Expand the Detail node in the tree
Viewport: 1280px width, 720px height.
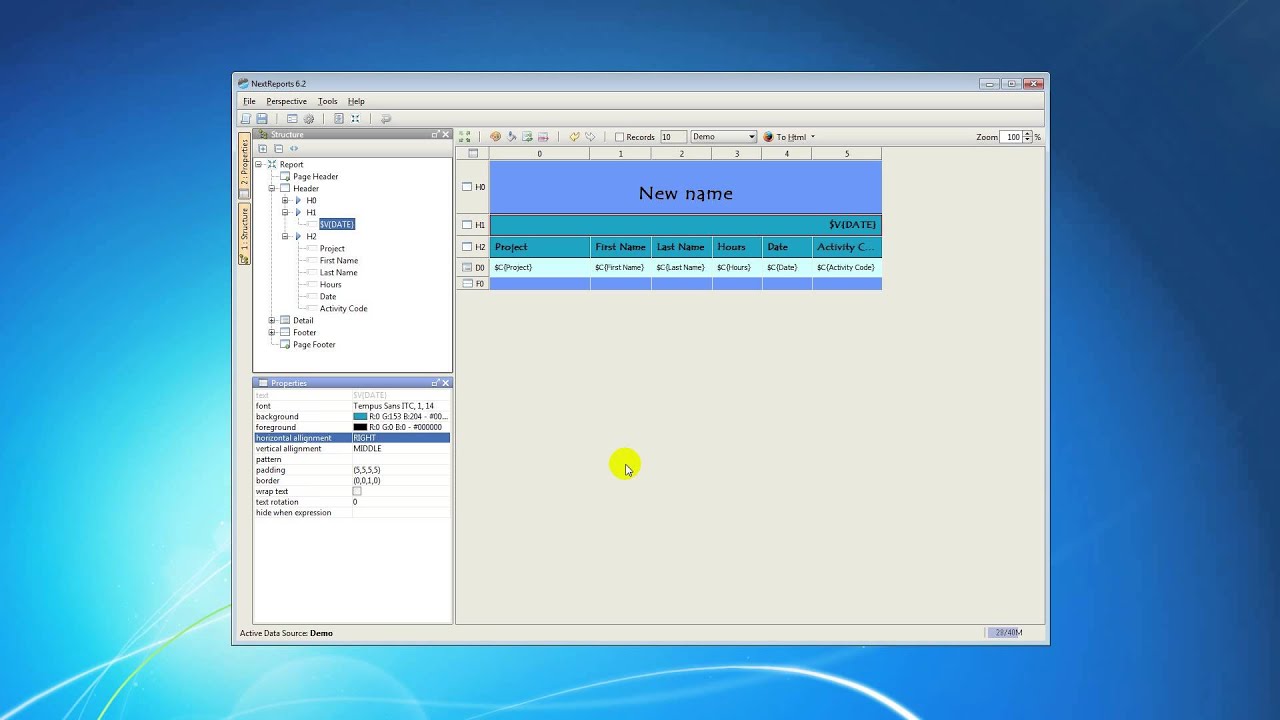point(272,320)
